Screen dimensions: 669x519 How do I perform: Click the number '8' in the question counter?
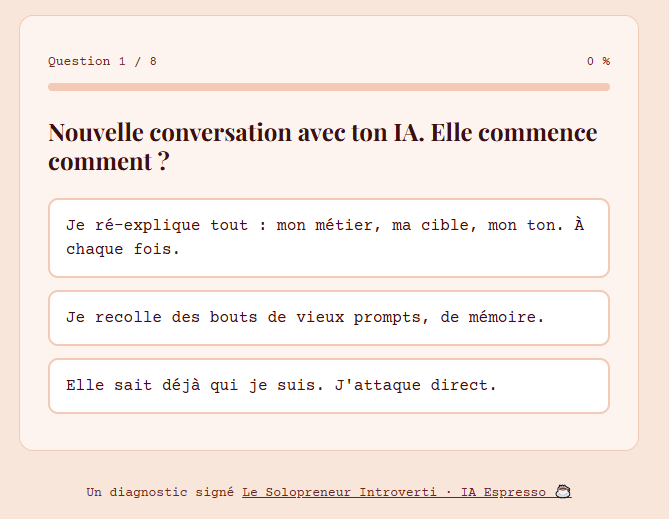(153, 61)
